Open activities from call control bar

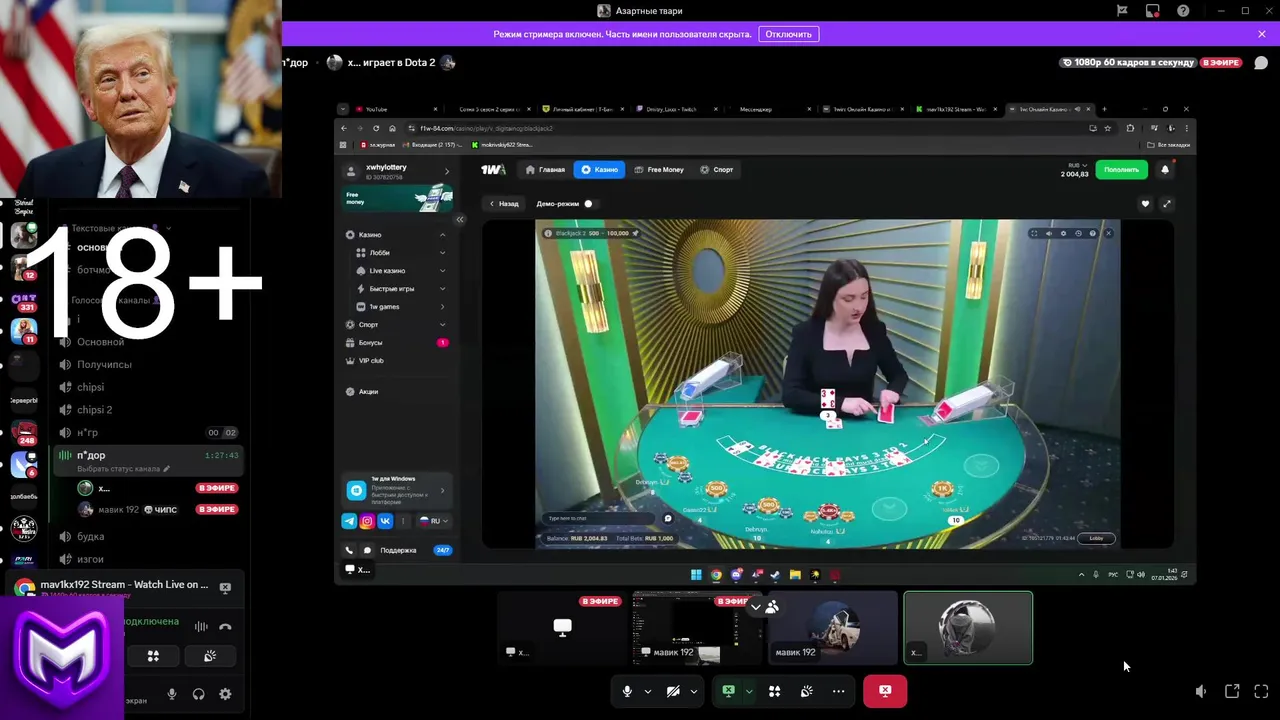[774, 691]
